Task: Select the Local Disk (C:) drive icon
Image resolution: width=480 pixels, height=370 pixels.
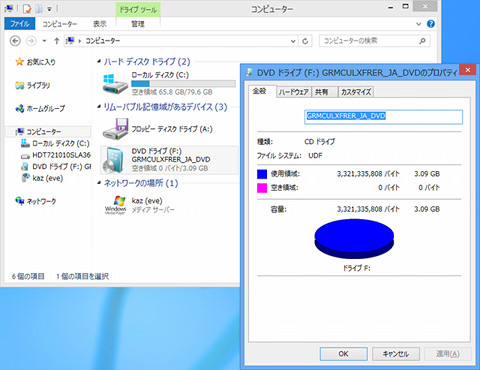Action: coord(115,83)
